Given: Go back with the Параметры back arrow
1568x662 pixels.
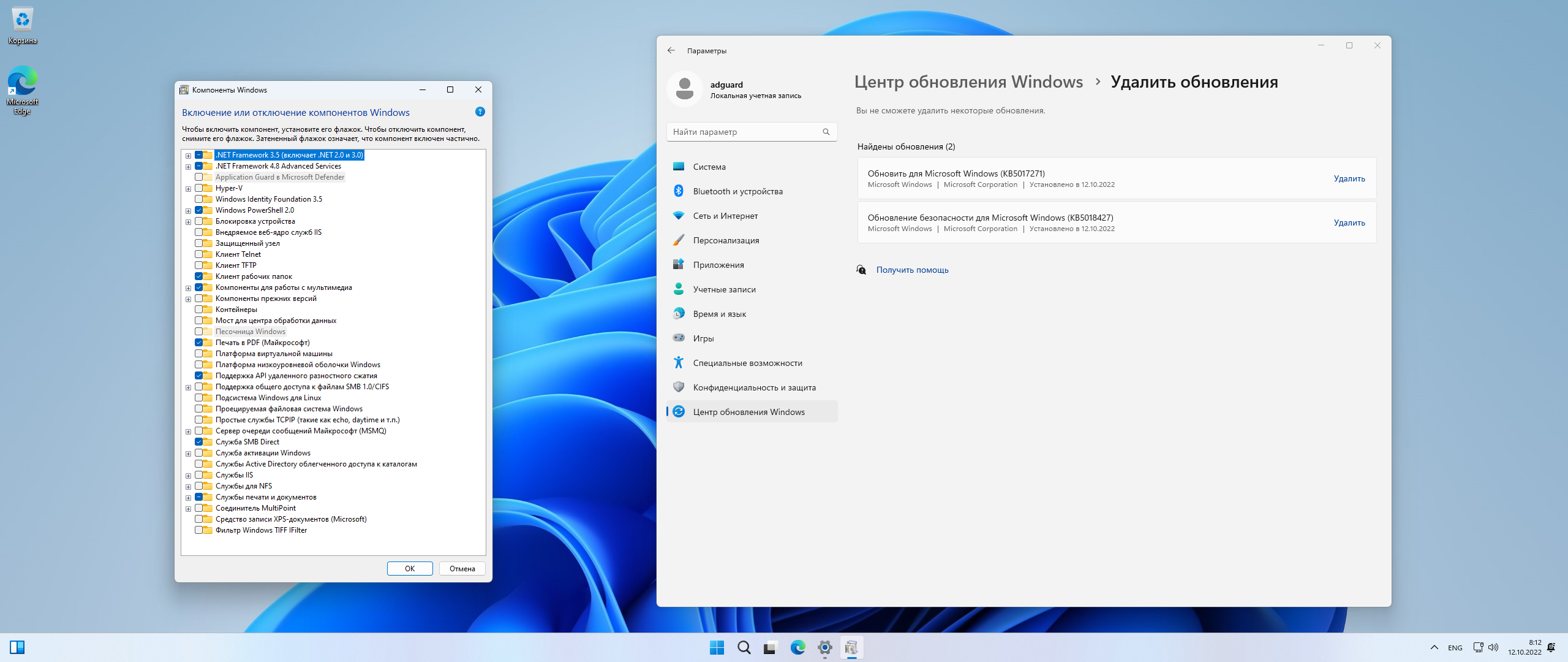Looking at the screenshot, I should coord(671,51).
